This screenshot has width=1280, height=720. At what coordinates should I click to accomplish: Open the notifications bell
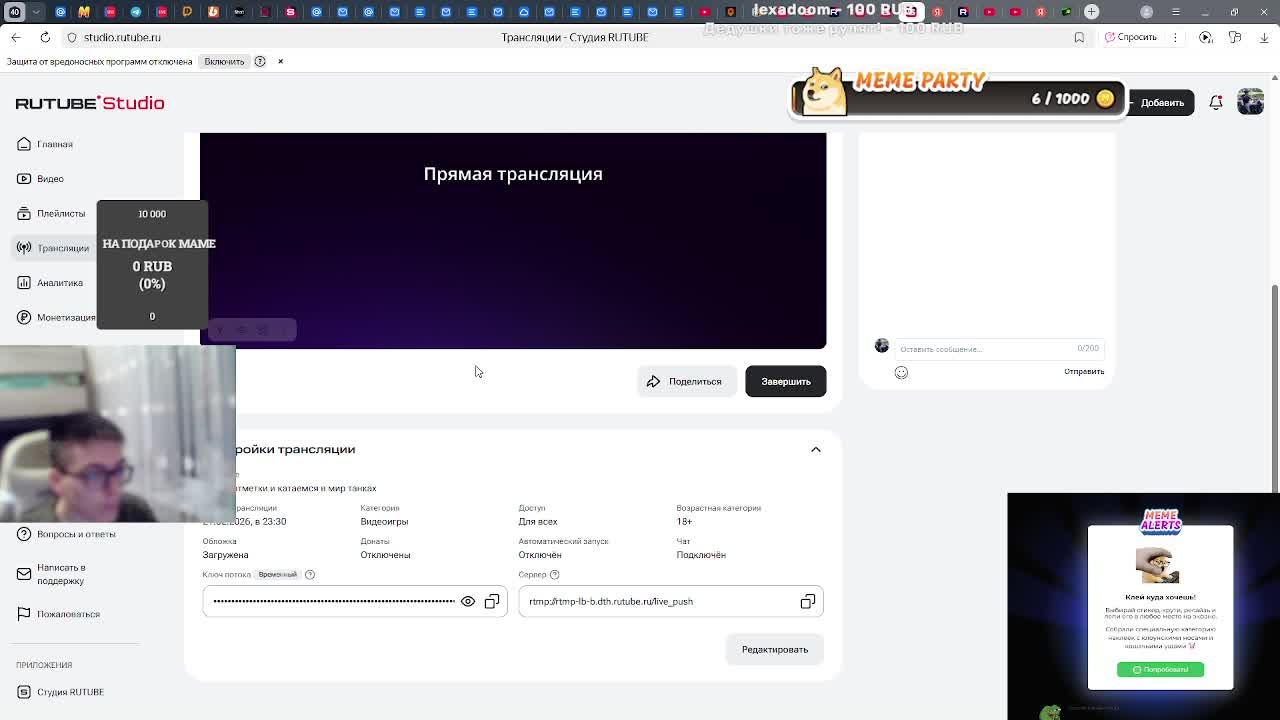tap(1216, 103)
